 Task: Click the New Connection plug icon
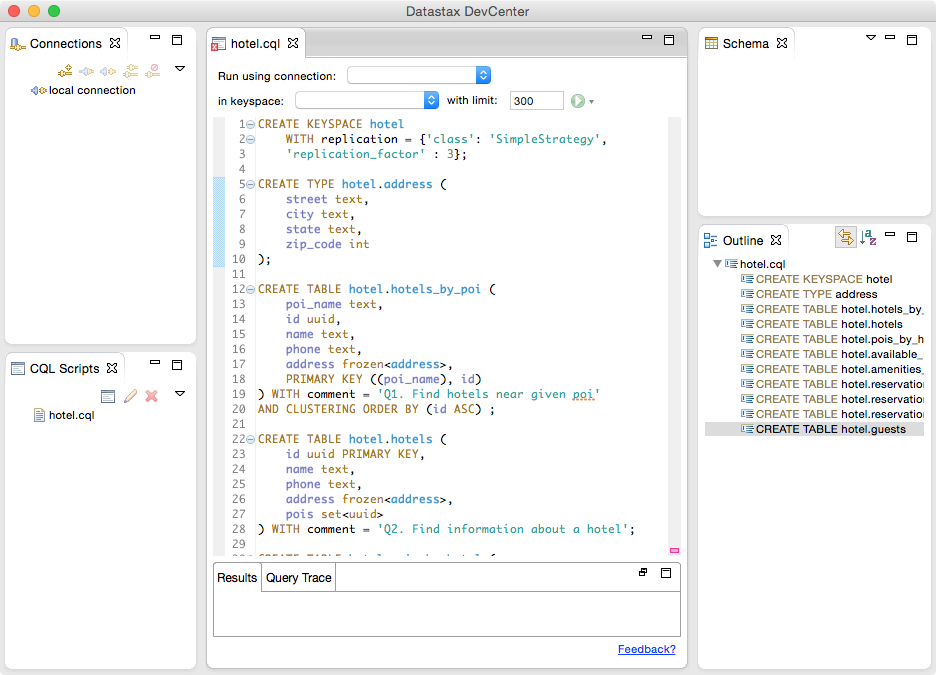click(65, 70)
